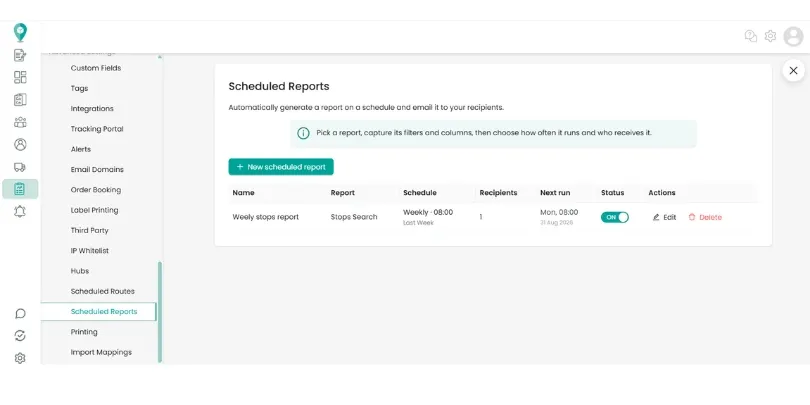This screenshot has height=405, width=810.
Task: Click the Stops Search report cell
Action: coord(354,217)
